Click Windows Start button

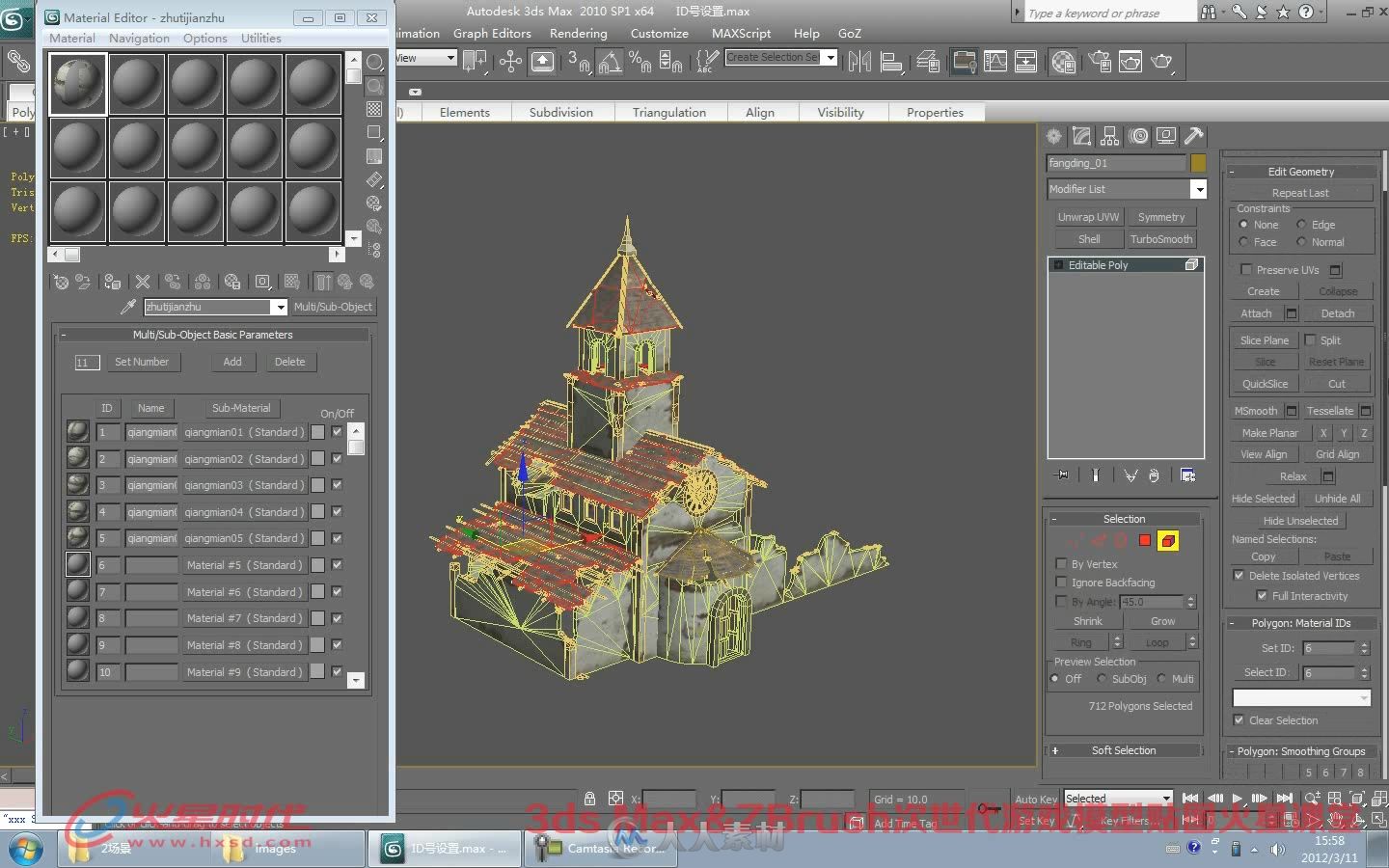pyautogui.click(x=24, y=849)
